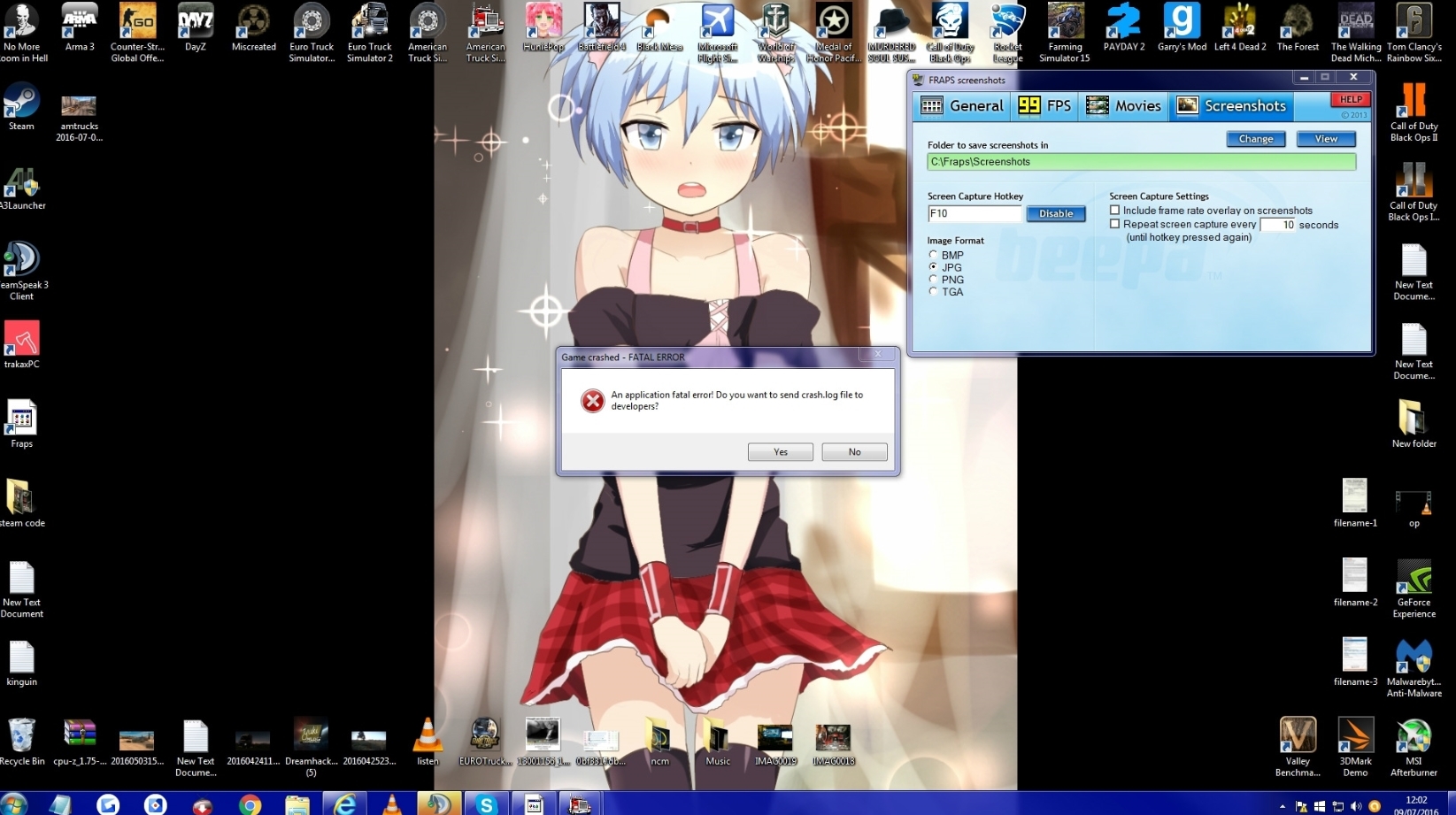Select the Fraps desktop shortcut
This screenshot has height=815, width=1456.
[x=21, y=425]
